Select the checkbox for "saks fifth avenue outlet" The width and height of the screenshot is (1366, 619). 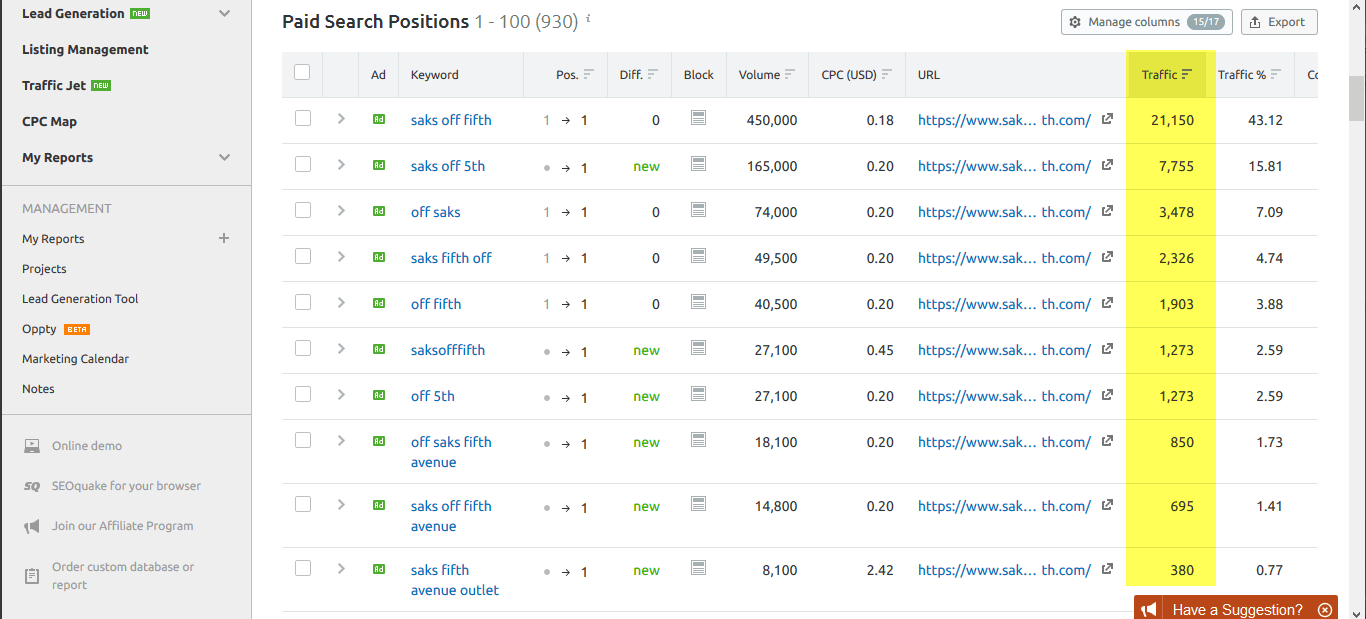click(303, 568)
